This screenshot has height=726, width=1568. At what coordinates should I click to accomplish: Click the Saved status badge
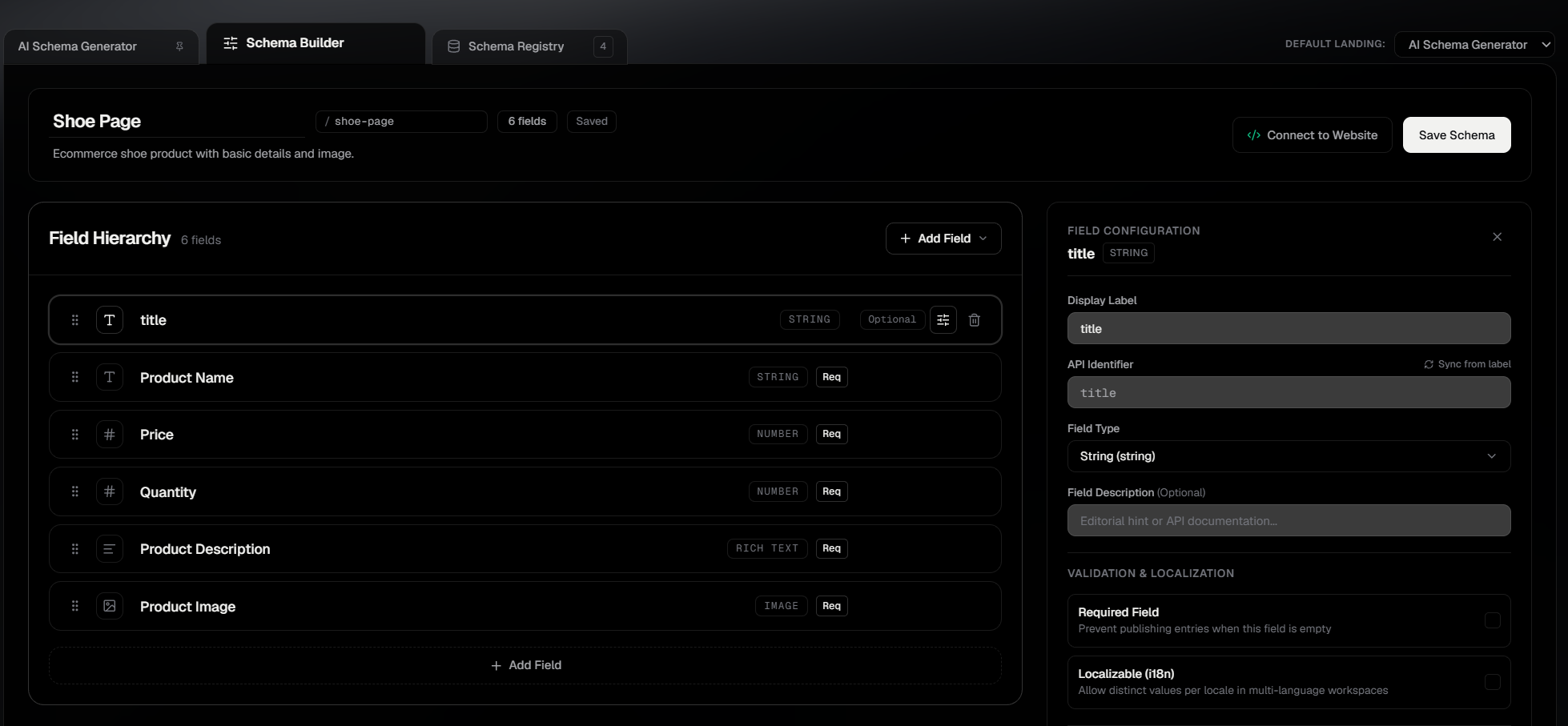point(592,122)
